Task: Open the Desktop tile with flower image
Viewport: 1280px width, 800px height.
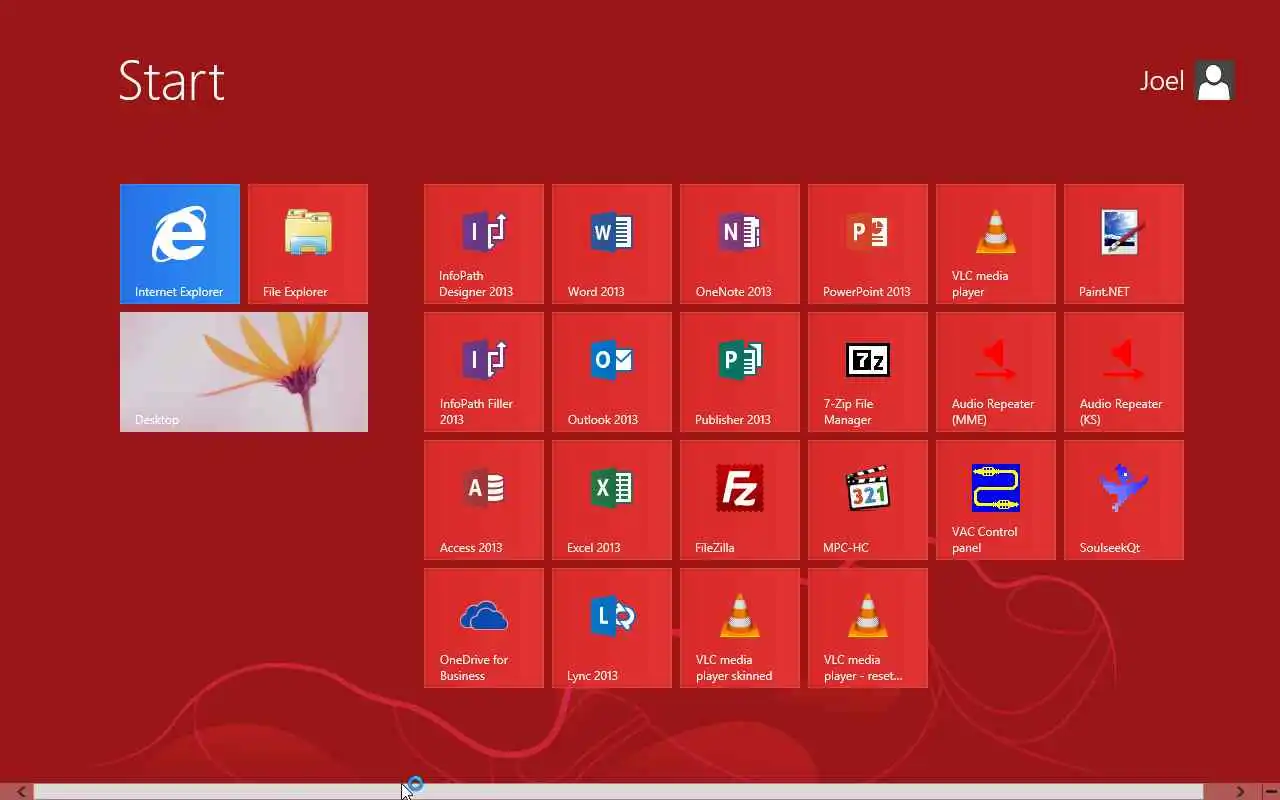Action: [244, 372]
